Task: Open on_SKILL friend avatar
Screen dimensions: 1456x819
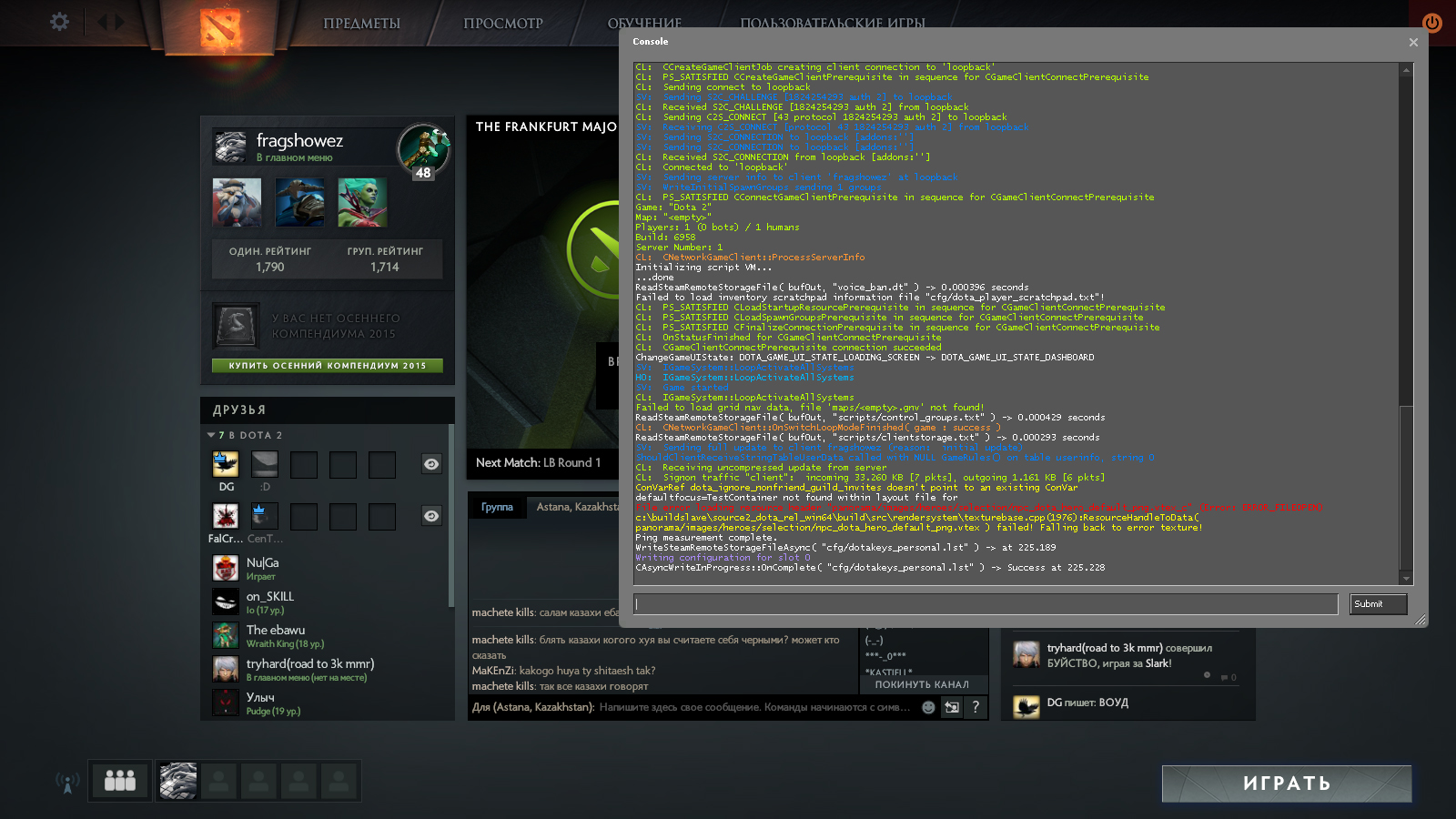Action: [226, 602]
